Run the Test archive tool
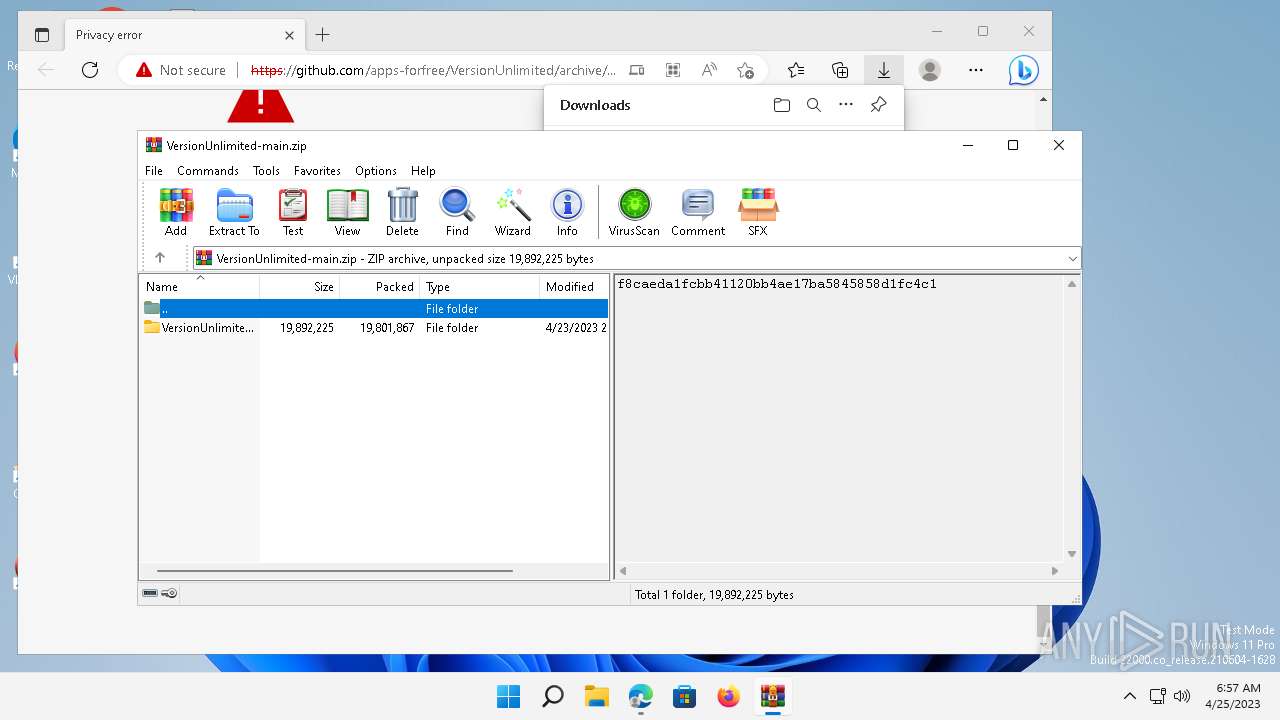 [x=293, y=212]
